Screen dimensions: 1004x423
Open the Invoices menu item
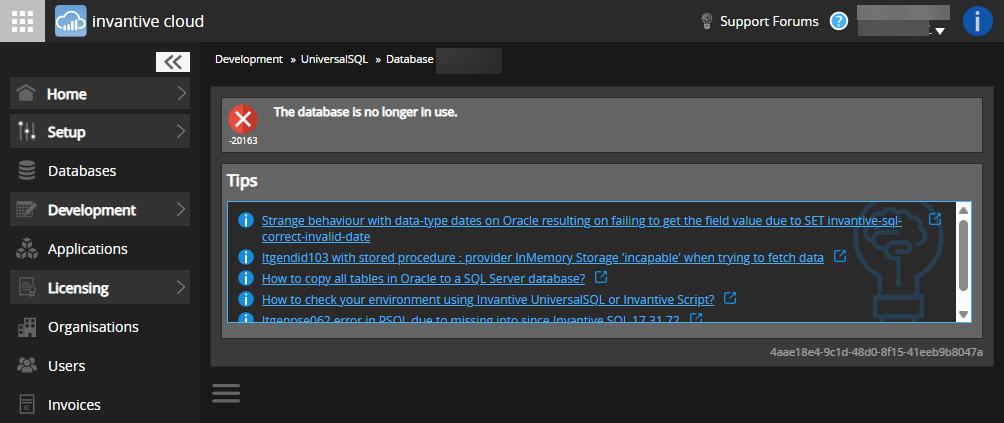74,405
